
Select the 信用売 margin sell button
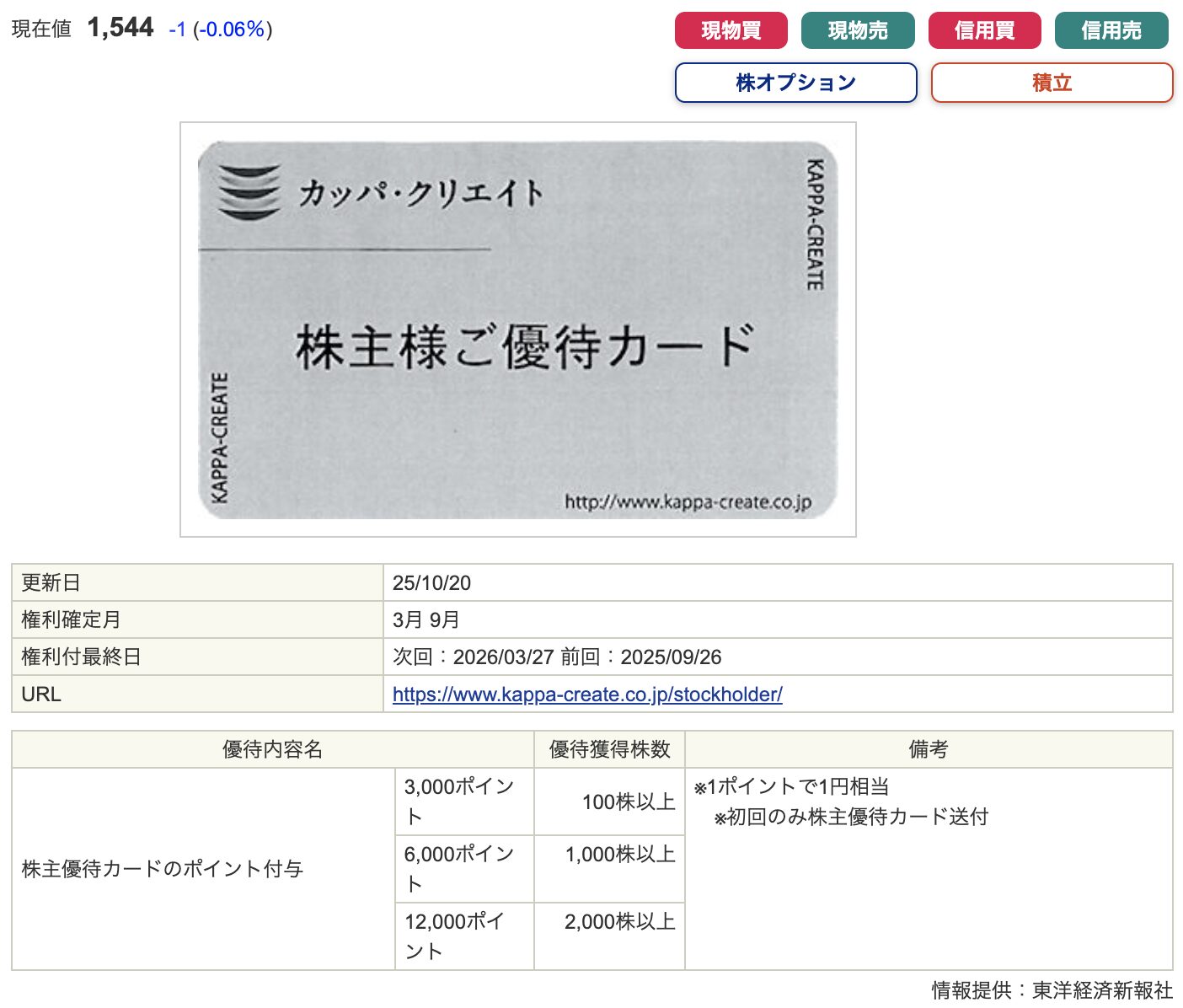pos(1111,31)
